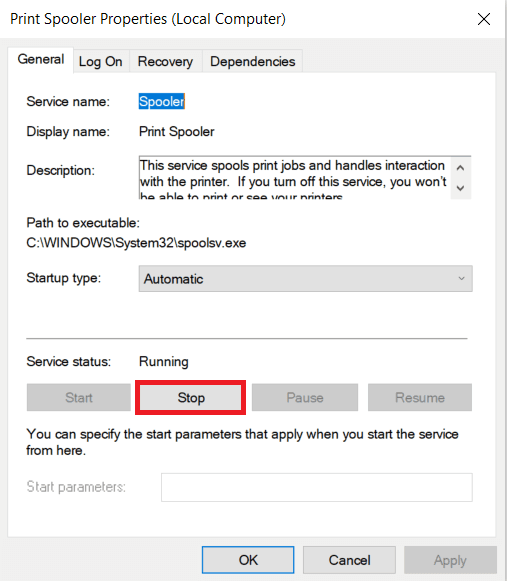Stop the Print Spooler service

tap(190, 398)
